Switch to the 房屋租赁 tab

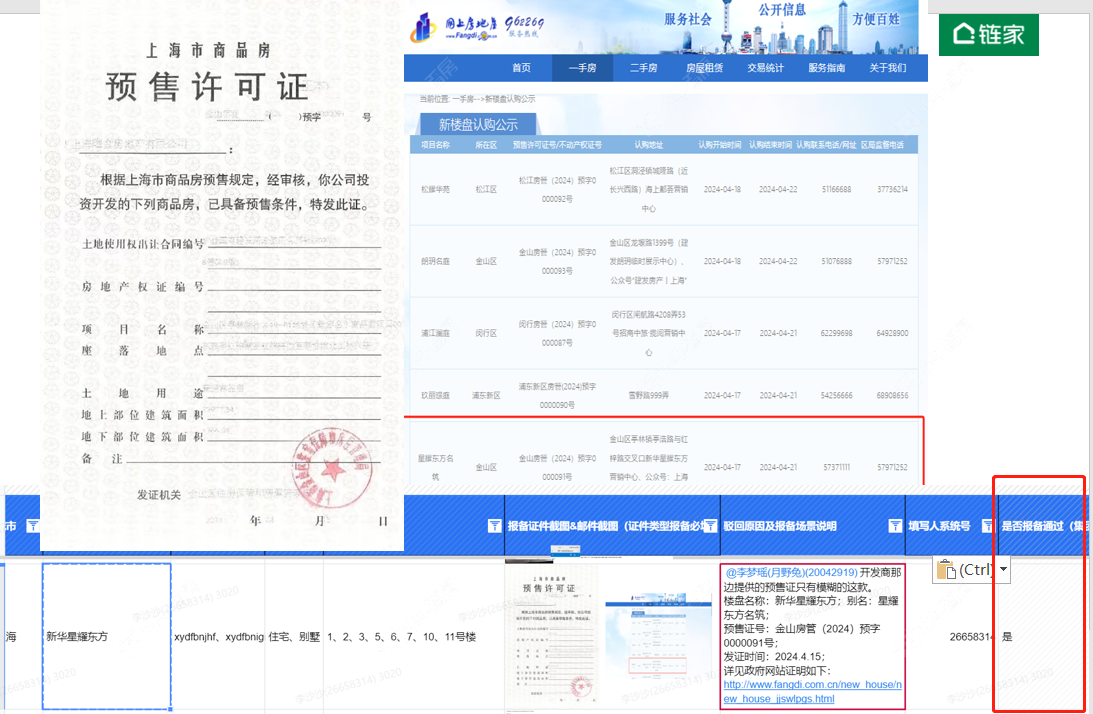coord(705,67)
